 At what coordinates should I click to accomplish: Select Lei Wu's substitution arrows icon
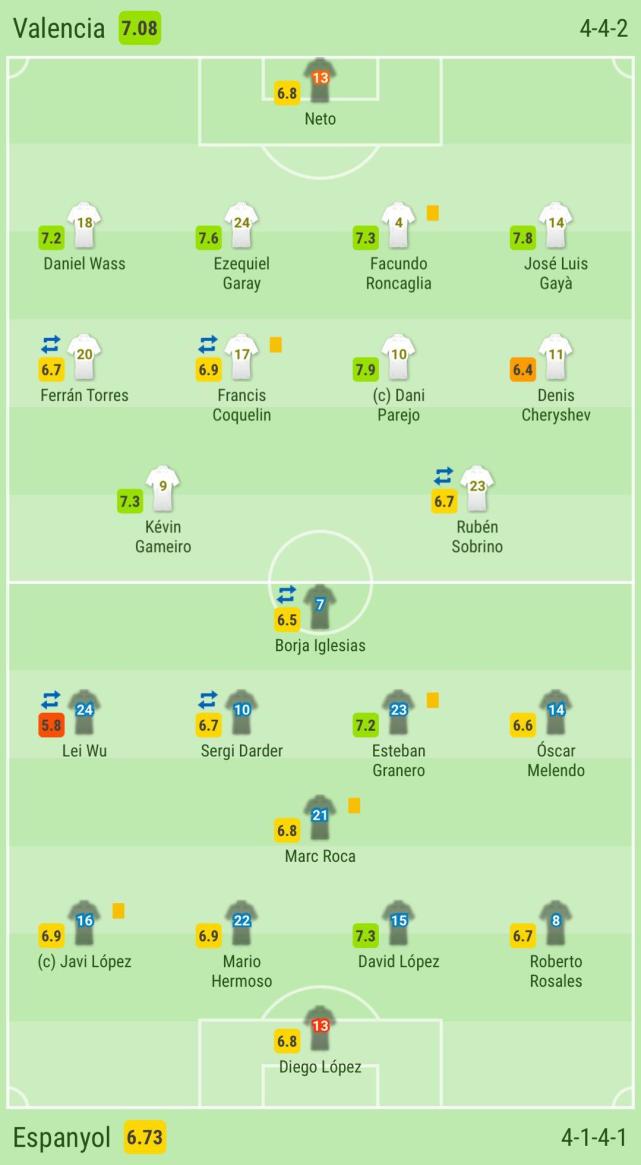51,700
